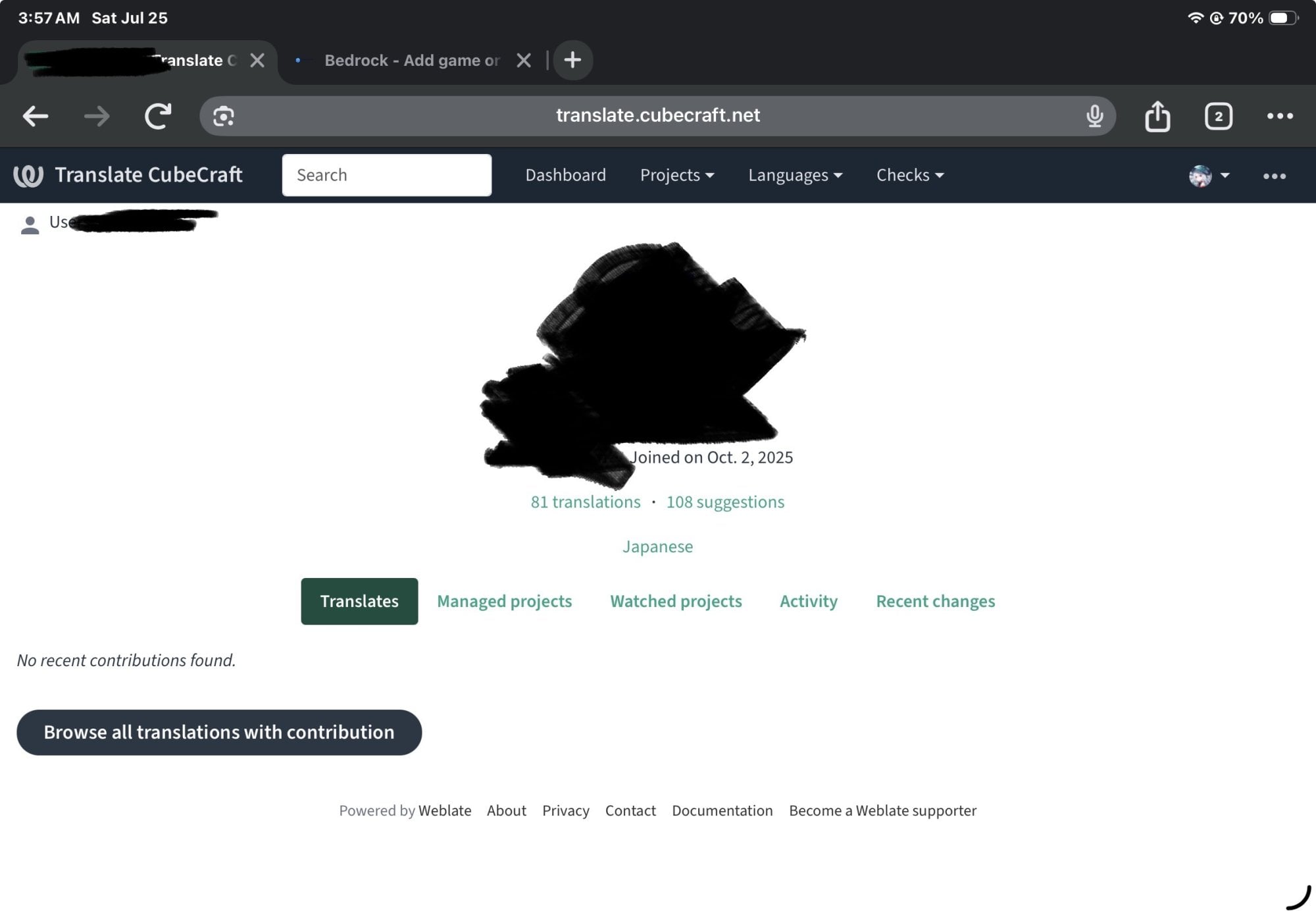Switch to the Activity tab
Image resolution: width=1316 pixels, height=915 pixels.
[x=809, y=601]
